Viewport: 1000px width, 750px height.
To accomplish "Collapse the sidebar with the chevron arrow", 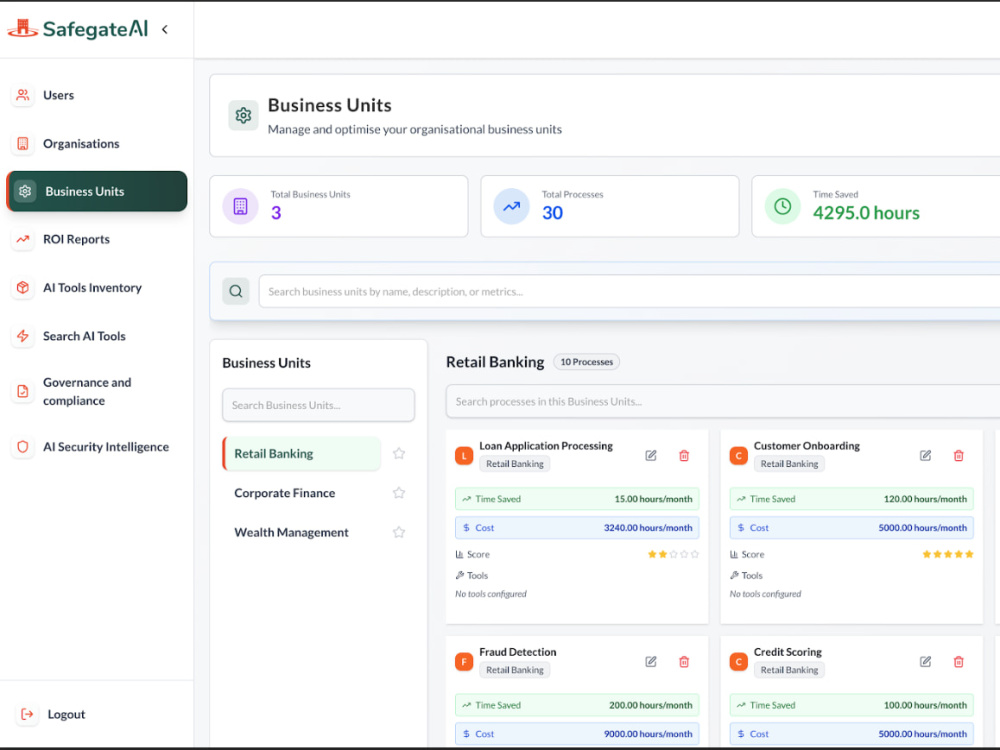I will (165, 29).
